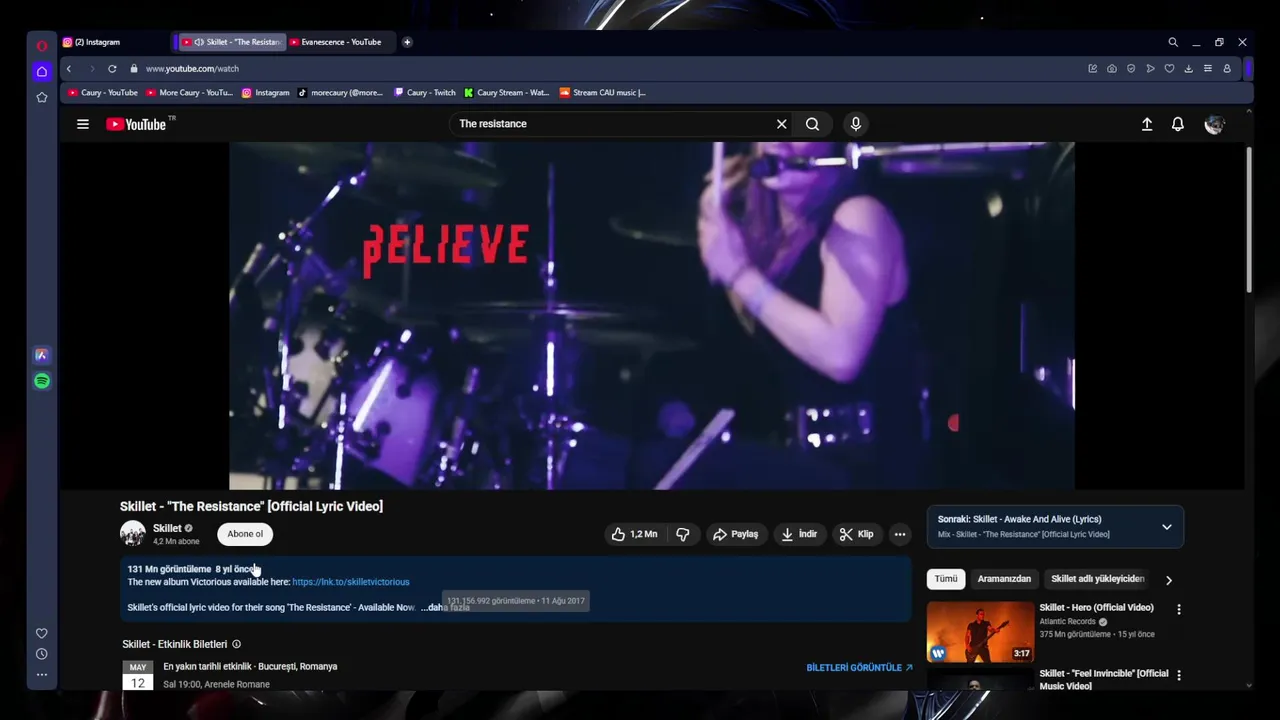Open Aria AI icon in sidebar
This screenshot has height=720, width=1280.
coord(41,355)
